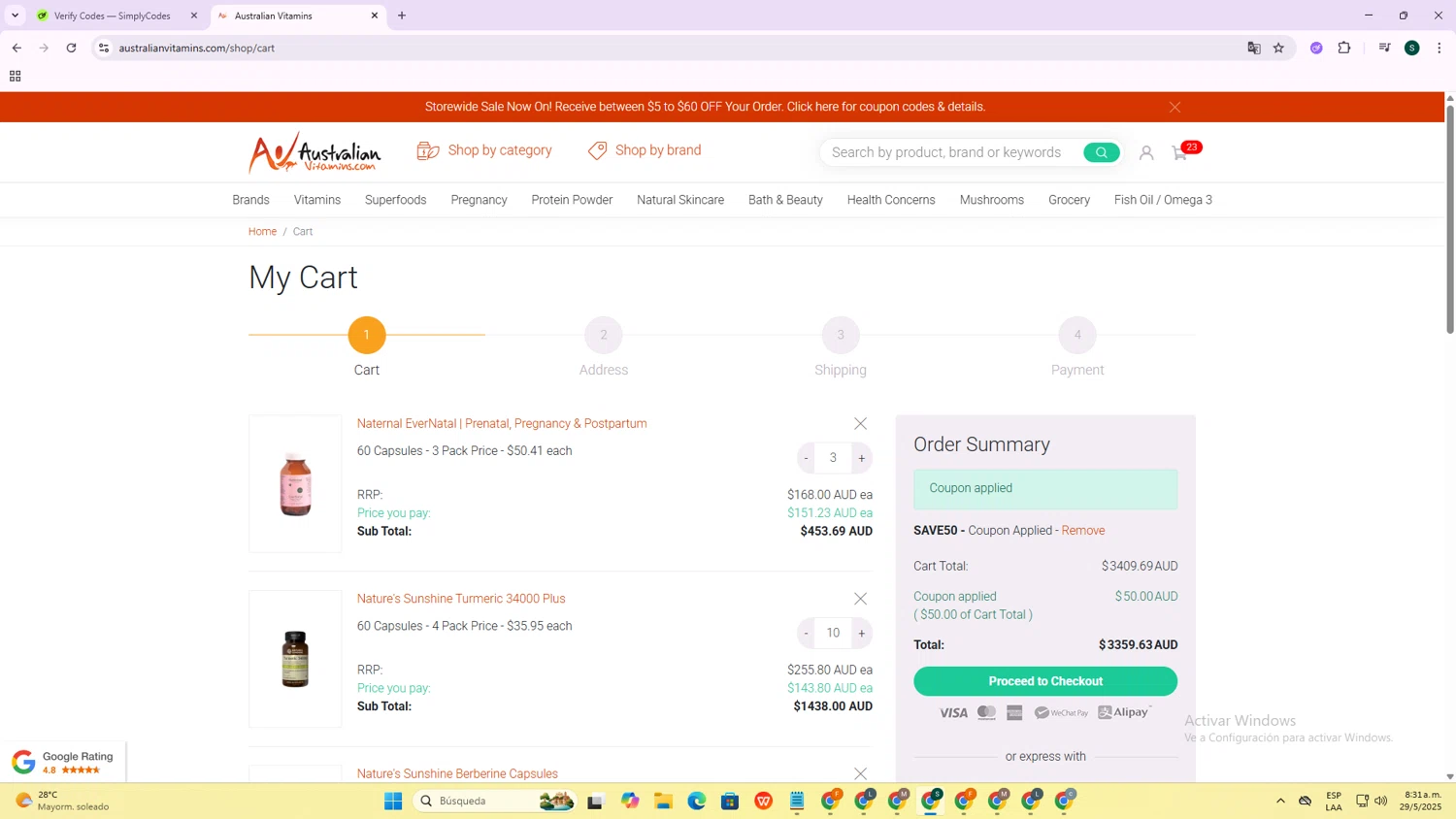Open the shopping cart icon with 23 badge
Image resolution: width=1456 pixels, height=819 pixels.
(1181, 152)
